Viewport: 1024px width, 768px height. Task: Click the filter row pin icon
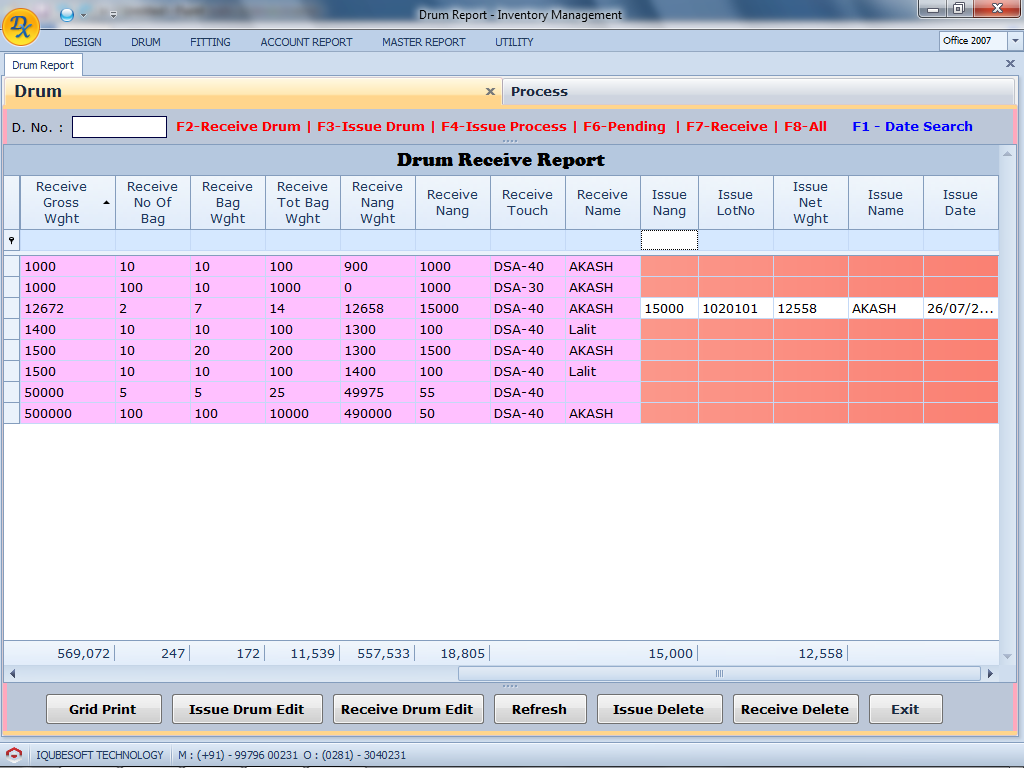coord(11,241)
